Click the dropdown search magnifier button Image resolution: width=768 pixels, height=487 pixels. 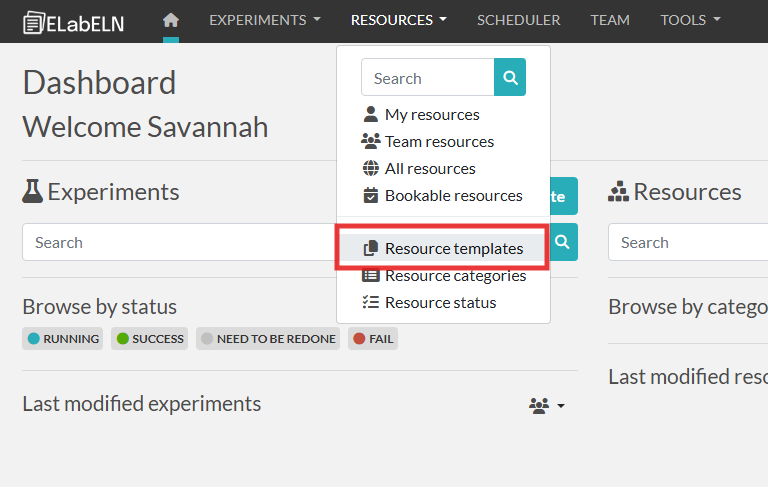[510, 77]
